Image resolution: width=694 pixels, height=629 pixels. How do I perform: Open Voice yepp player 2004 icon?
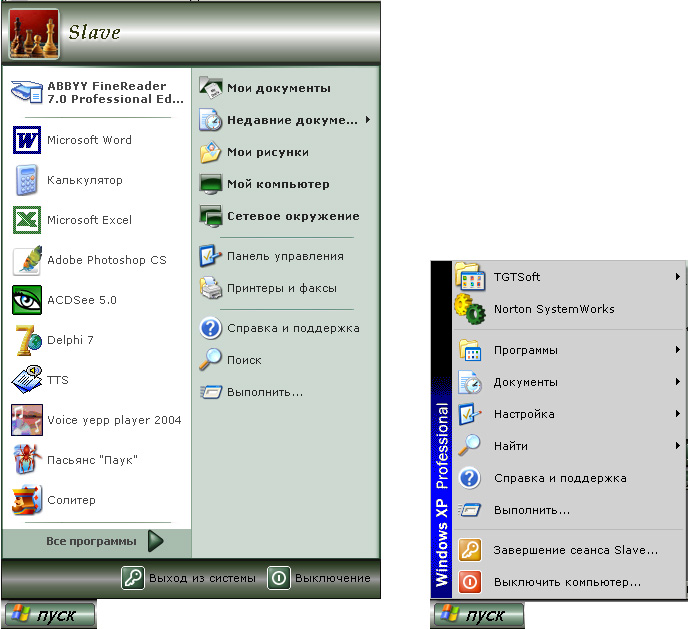[x=27, y=420]
